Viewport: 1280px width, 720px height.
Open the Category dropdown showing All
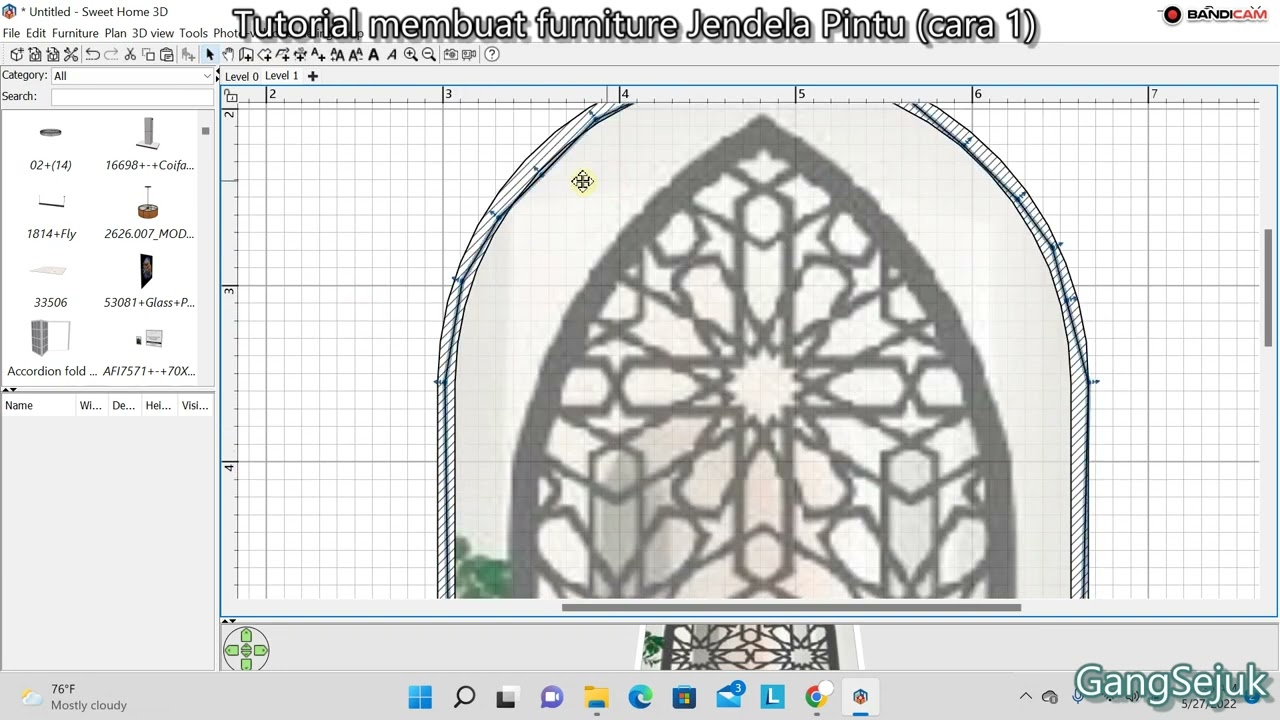[x=133, y=76]
